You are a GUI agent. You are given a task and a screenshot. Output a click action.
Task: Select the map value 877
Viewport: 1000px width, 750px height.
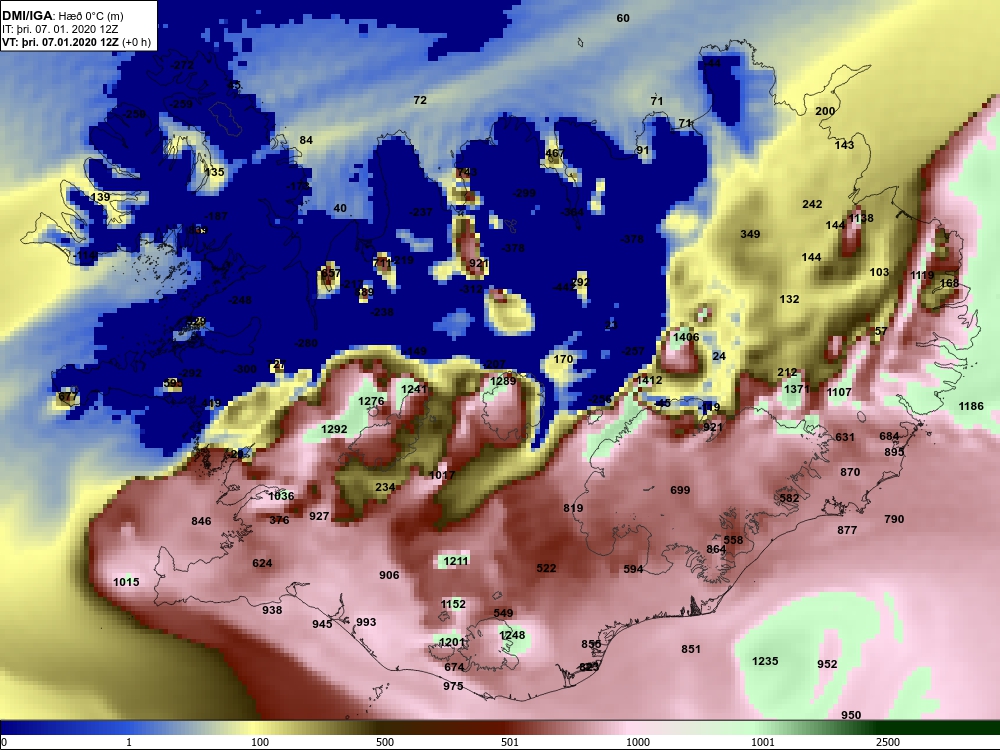pos(847,531)
